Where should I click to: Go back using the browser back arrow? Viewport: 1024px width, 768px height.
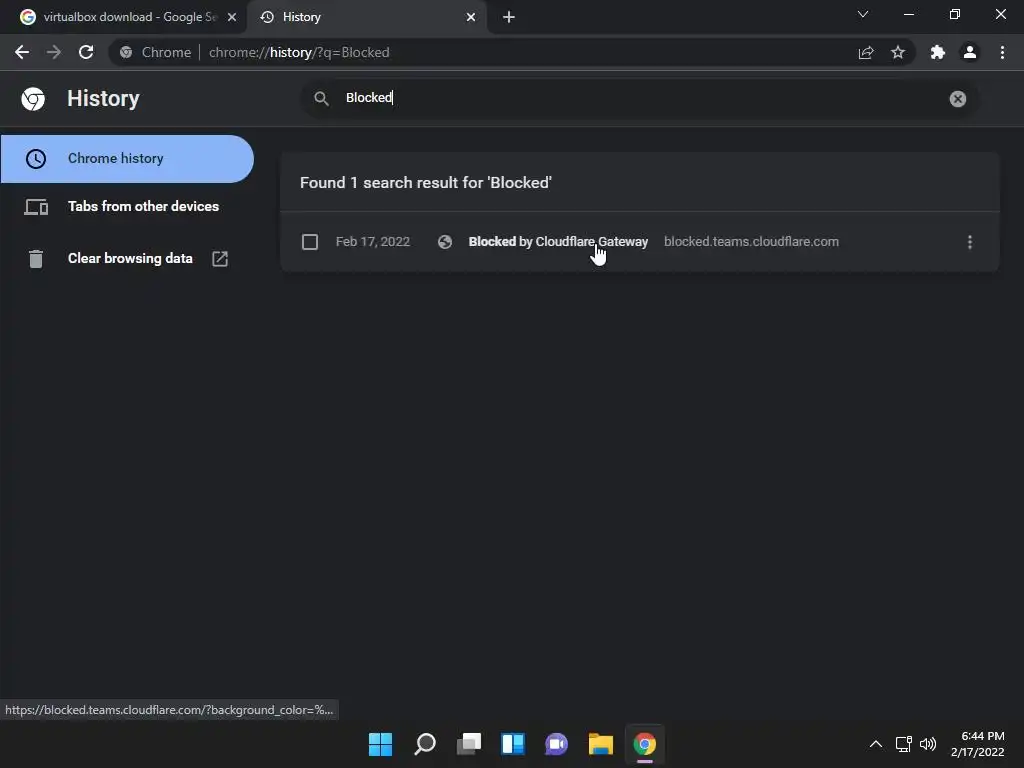pyautogui.click(x=22, y=52)
